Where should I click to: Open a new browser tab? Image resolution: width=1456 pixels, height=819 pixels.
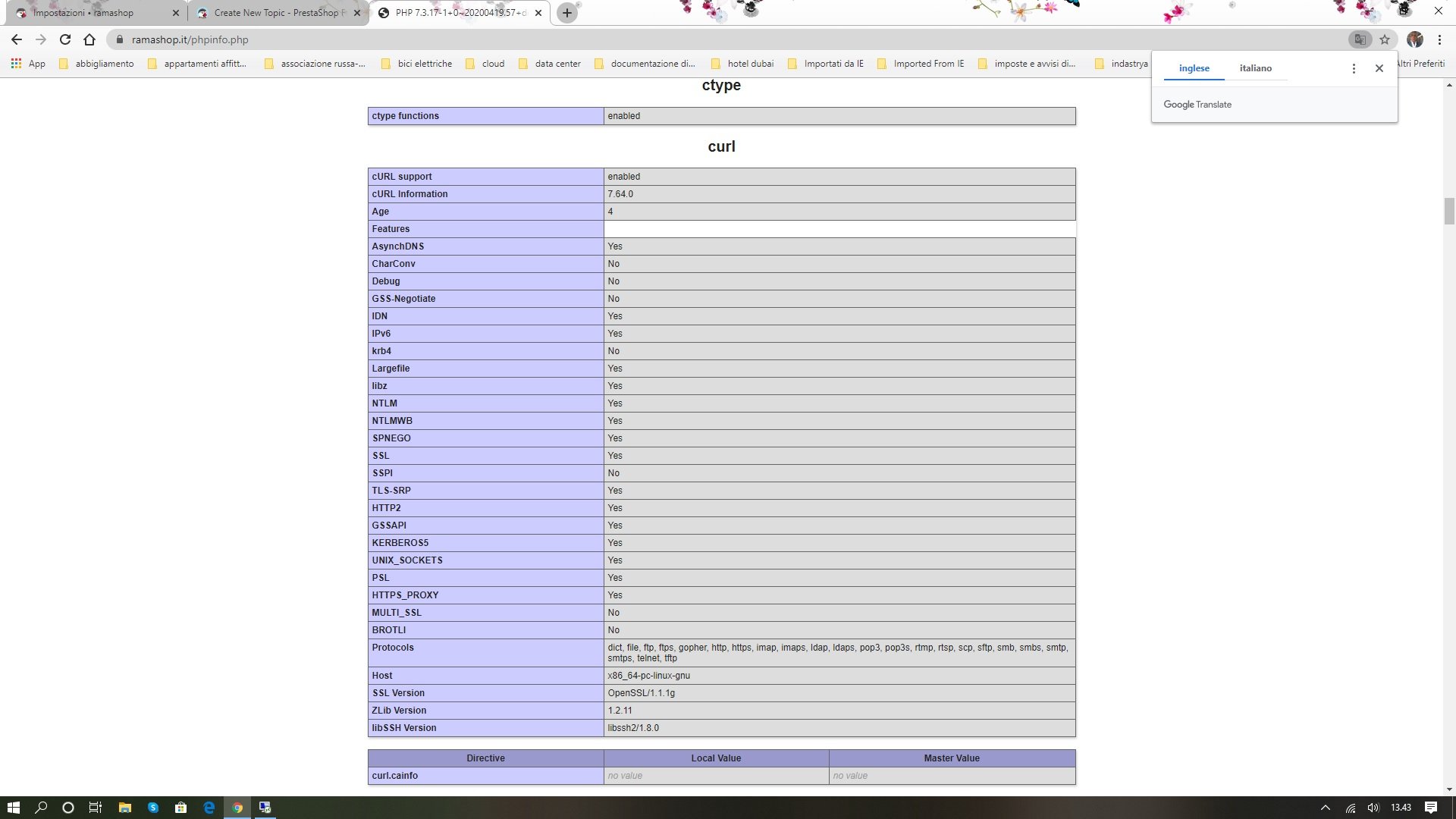tap(566, 13)
